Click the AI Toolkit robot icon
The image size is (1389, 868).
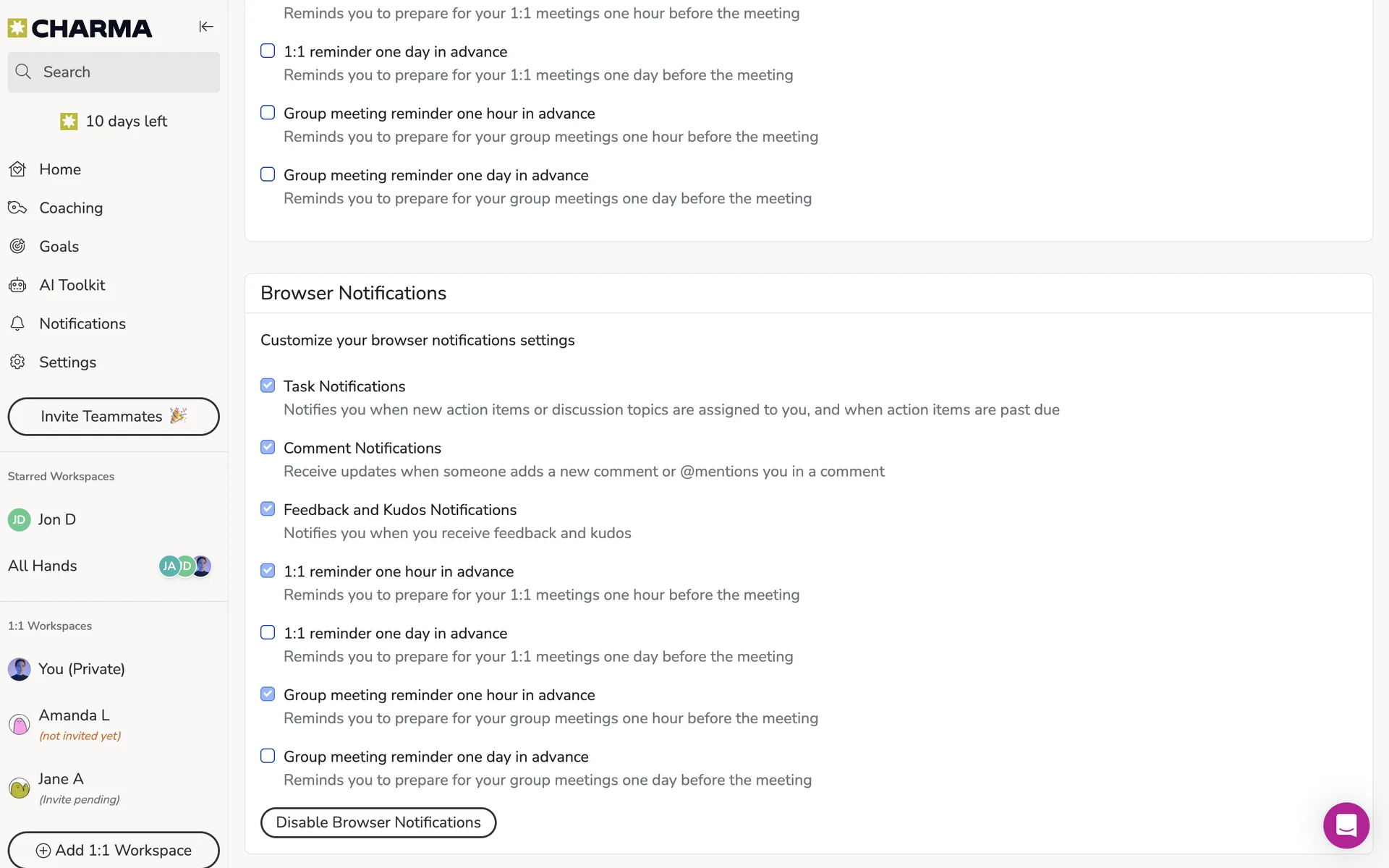18,285
